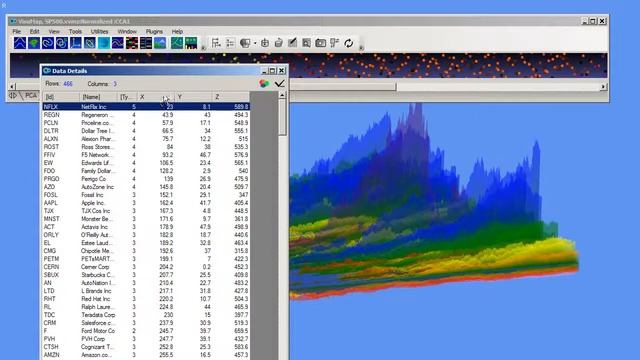640x360 pixels.
Task: Open the Tools menu
Action: pos(75,31)
